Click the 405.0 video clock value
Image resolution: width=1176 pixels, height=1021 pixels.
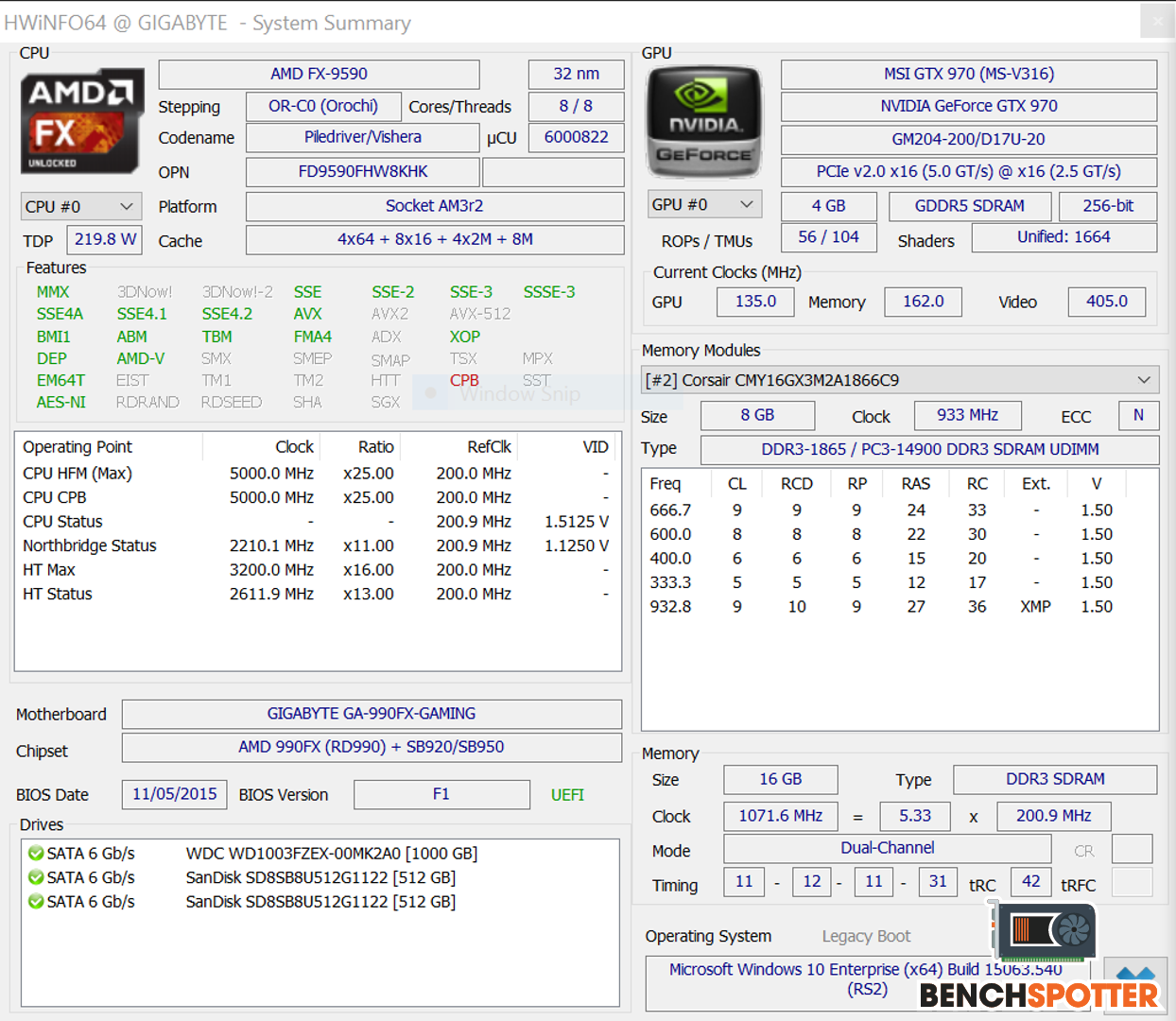tap(1107, 302)
